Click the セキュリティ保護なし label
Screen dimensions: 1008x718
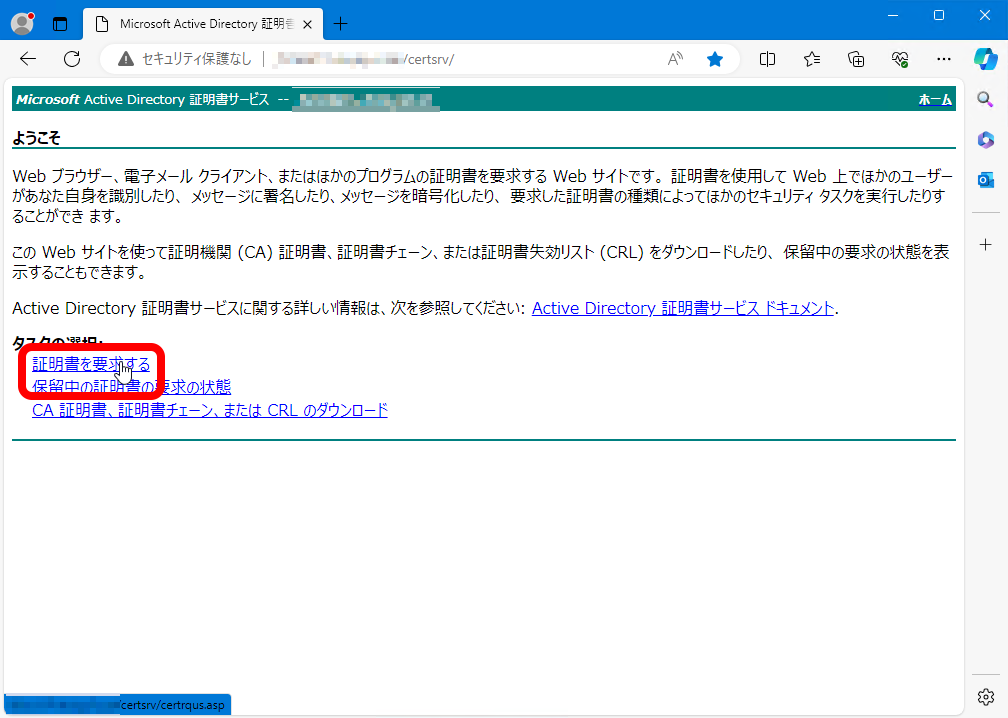[197, 59]
